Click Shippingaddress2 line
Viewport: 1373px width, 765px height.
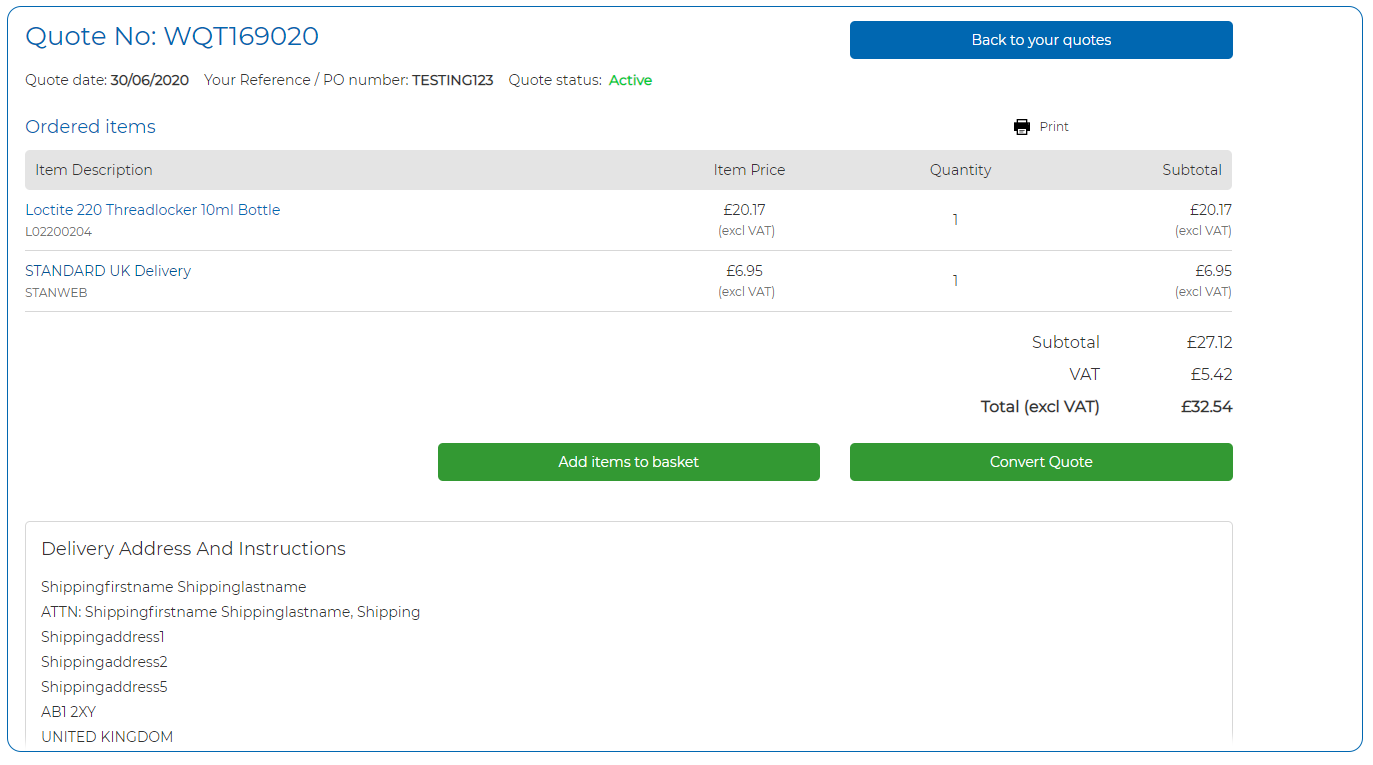(x=104, y=662)
